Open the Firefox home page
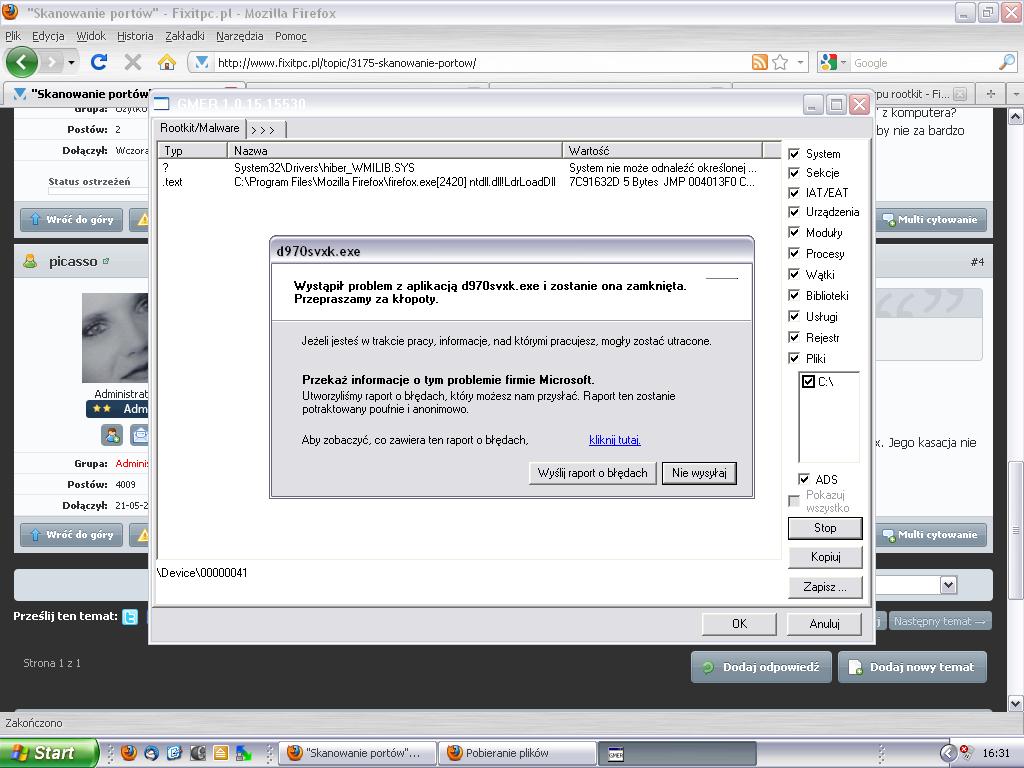The height and width of the screenshot is (768, 1024). pyautogui.click(x=167, y=62)
